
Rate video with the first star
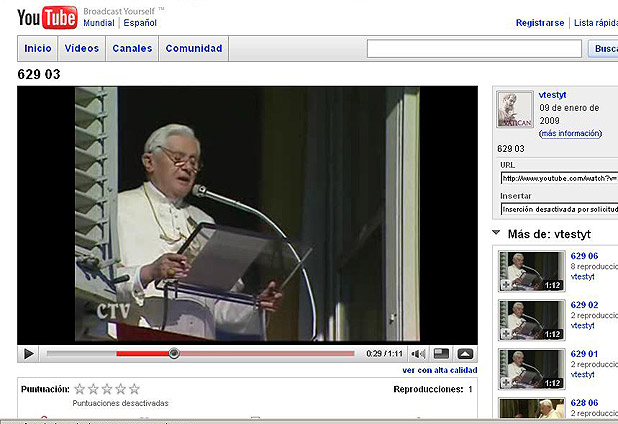(80, 389)
